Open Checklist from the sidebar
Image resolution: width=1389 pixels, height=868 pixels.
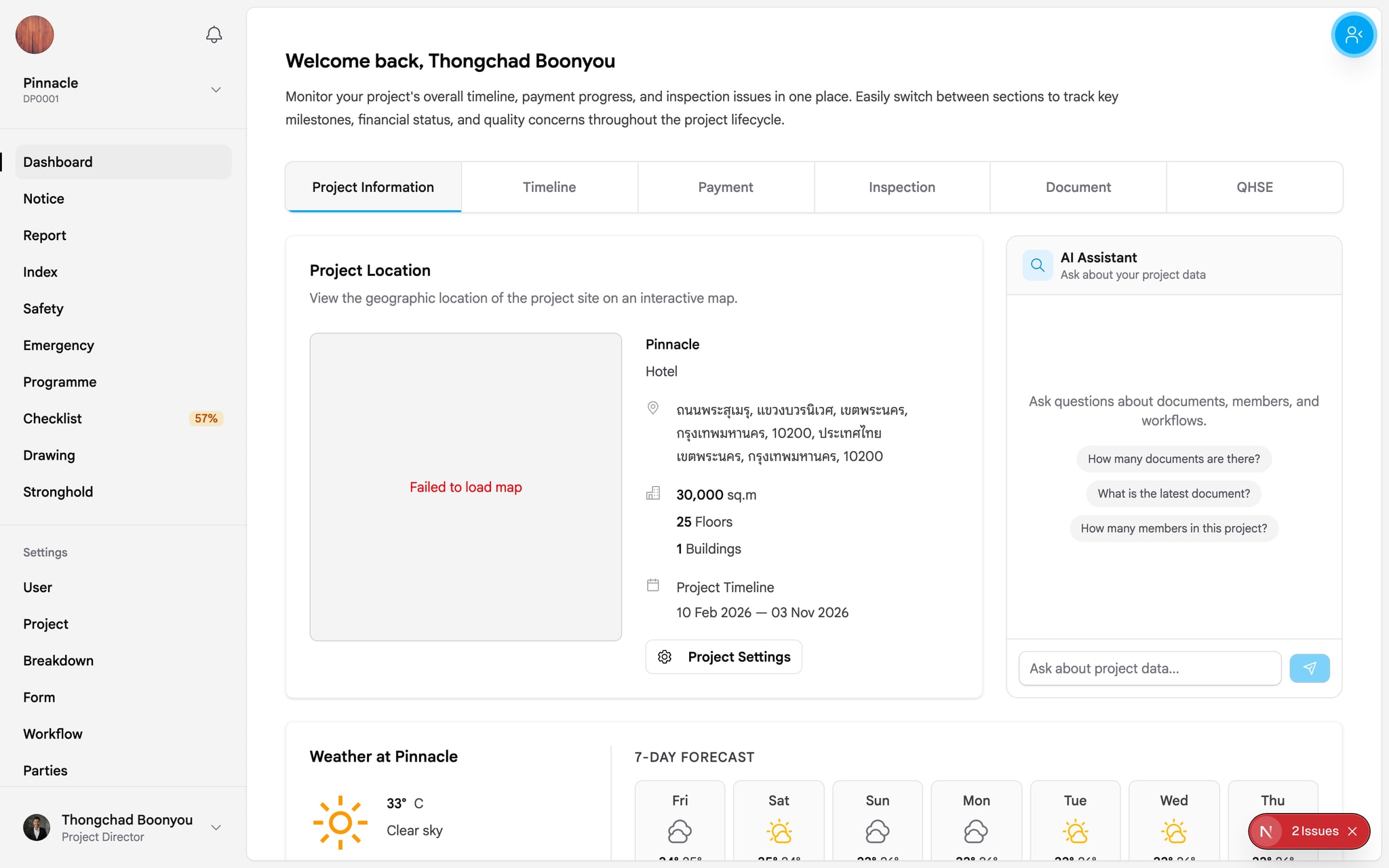coord(53,418)
